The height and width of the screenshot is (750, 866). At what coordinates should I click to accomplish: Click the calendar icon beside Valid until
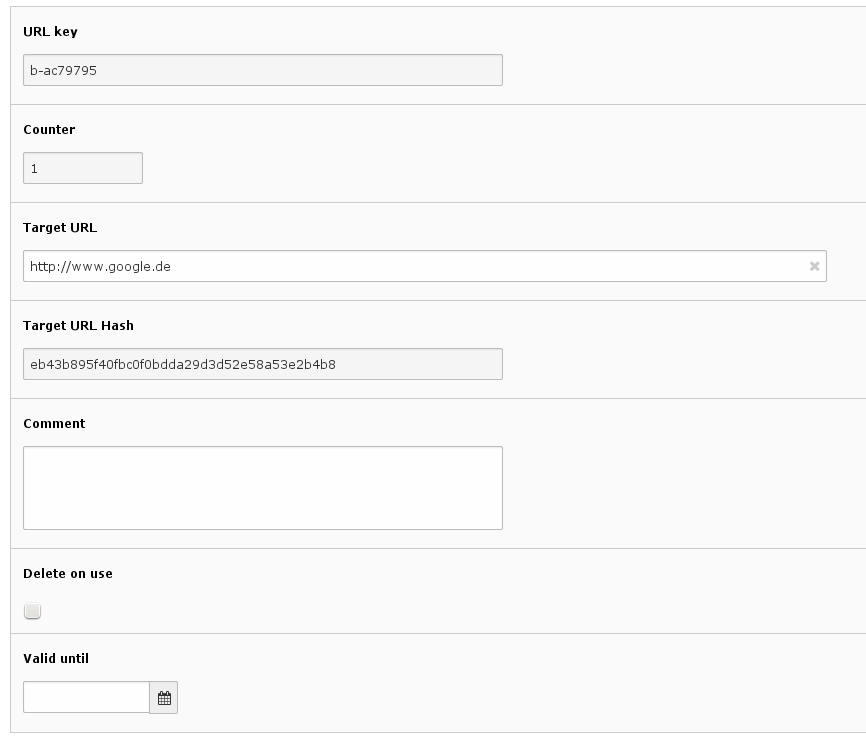(x=163, y=697)
